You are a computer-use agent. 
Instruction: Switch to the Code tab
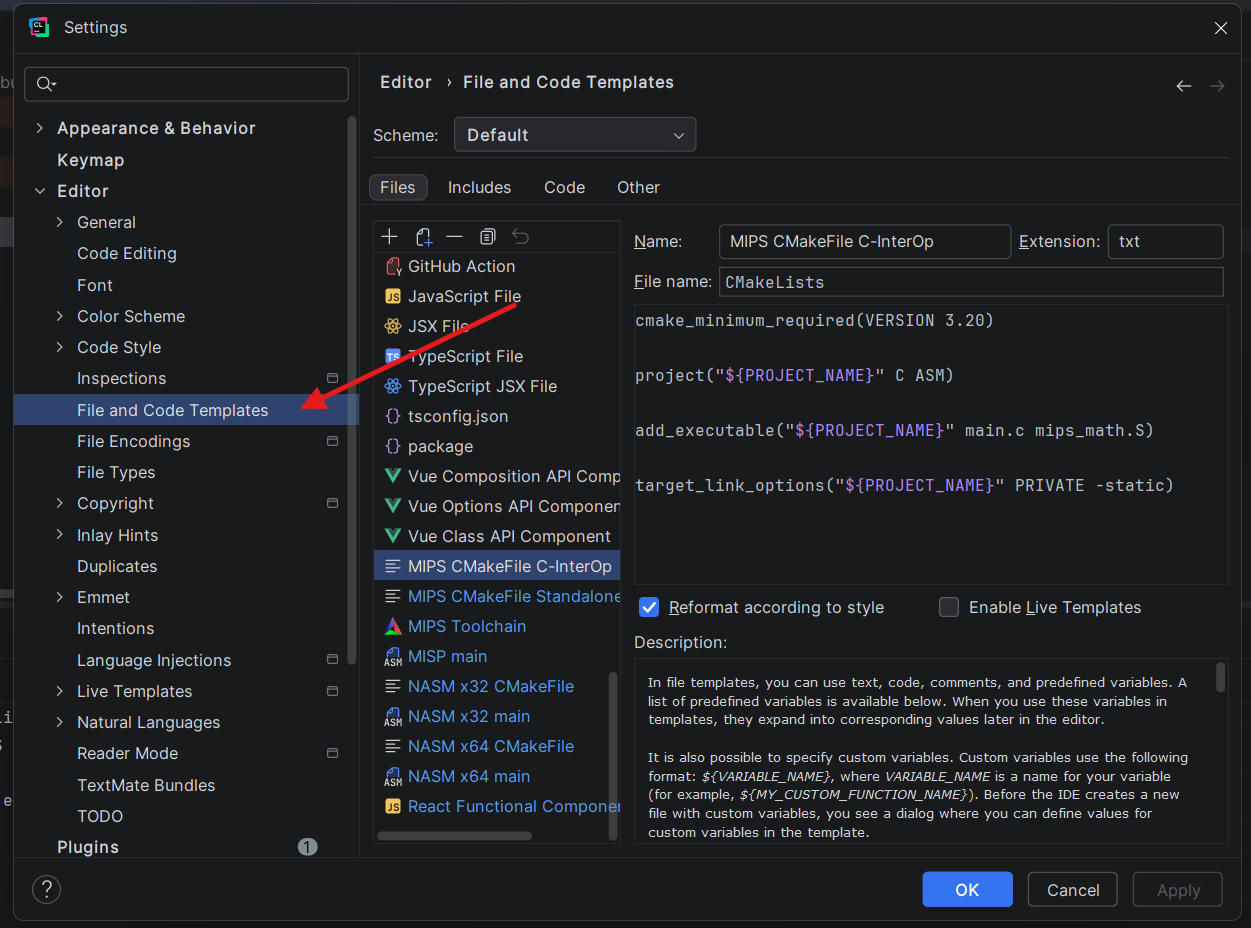[564, 187]
